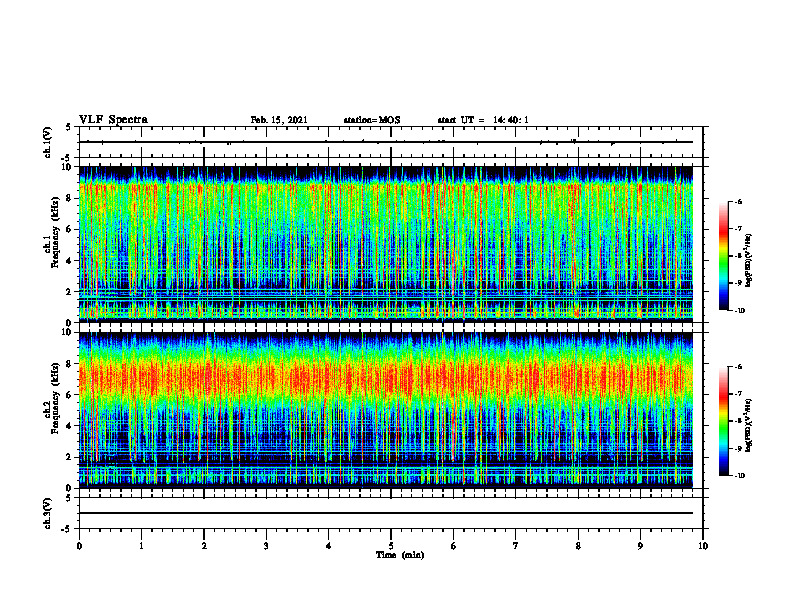This screenshot has width=792, height=612.
Task: Click the ch.2 spectrogram panel
Action: point(386,410)
